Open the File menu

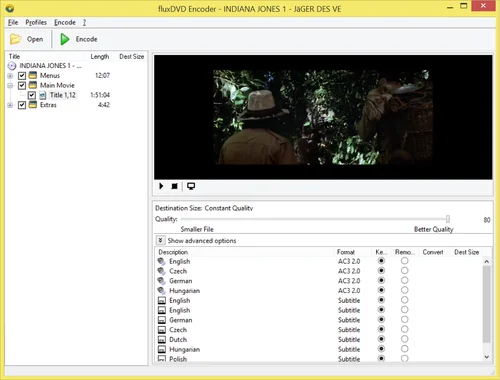click(13, 22)
